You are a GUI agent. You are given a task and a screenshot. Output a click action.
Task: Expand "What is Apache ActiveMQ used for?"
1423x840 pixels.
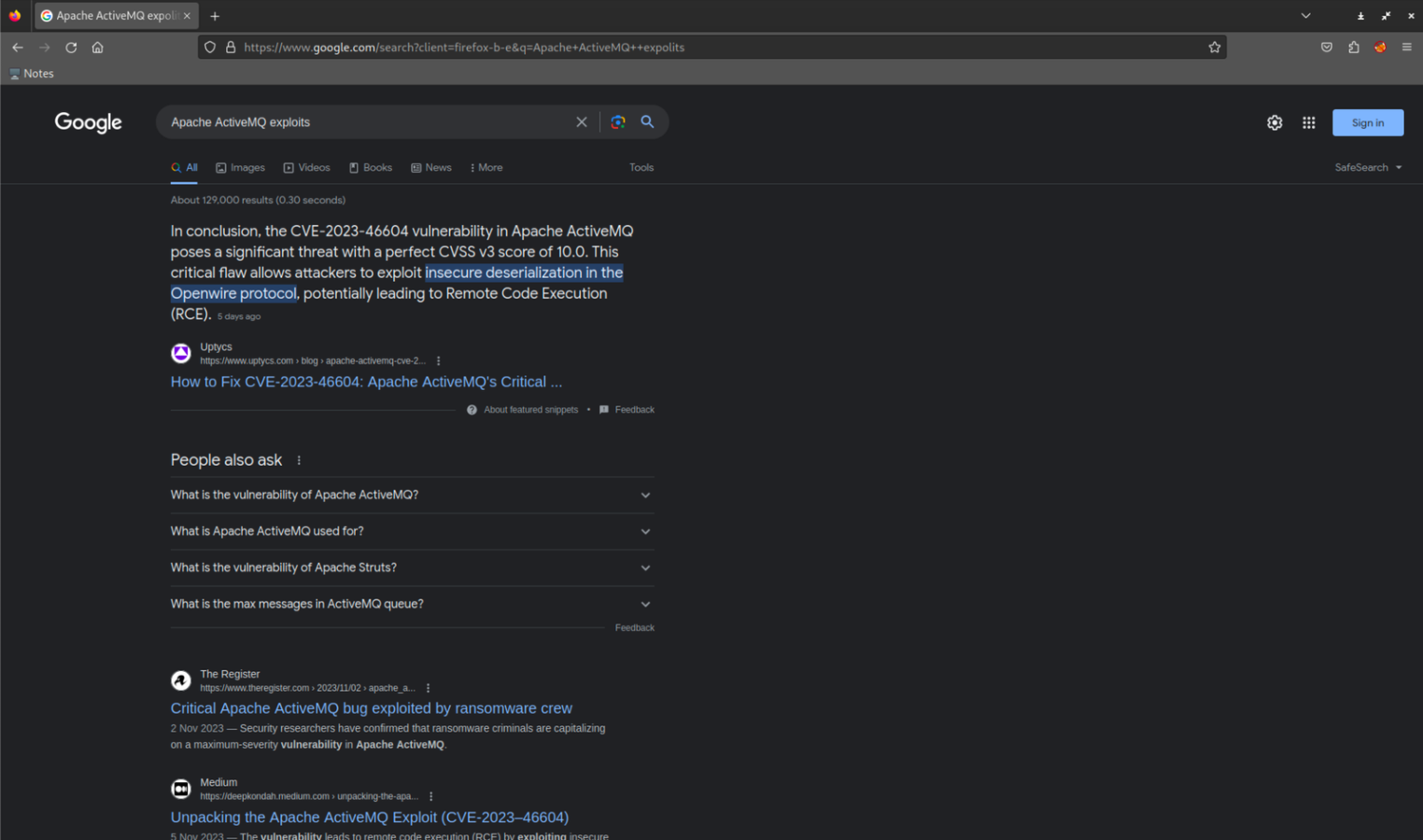pyautogui.click(x=411, y=531)
